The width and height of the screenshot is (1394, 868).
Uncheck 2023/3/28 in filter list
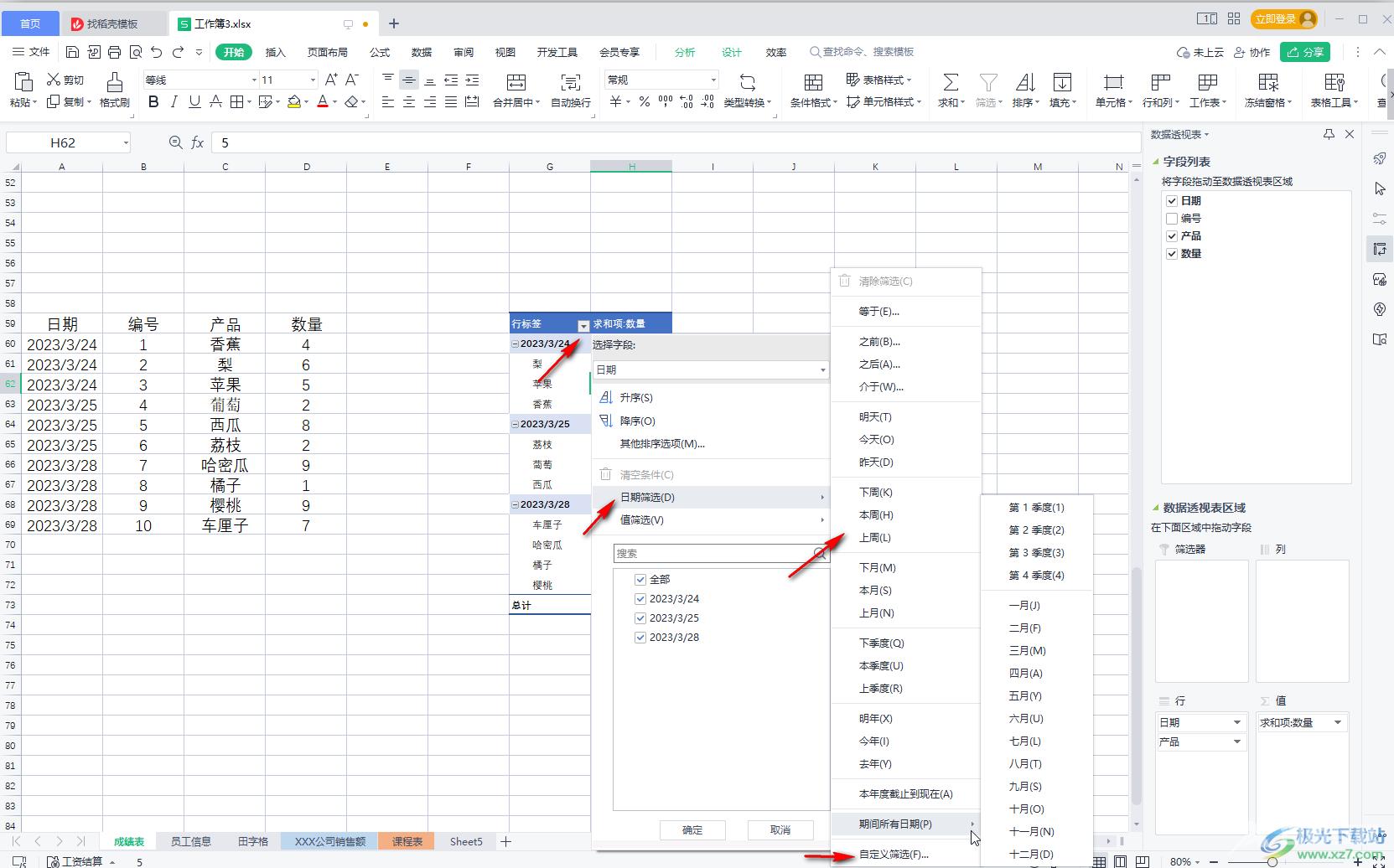coord(640,637)
